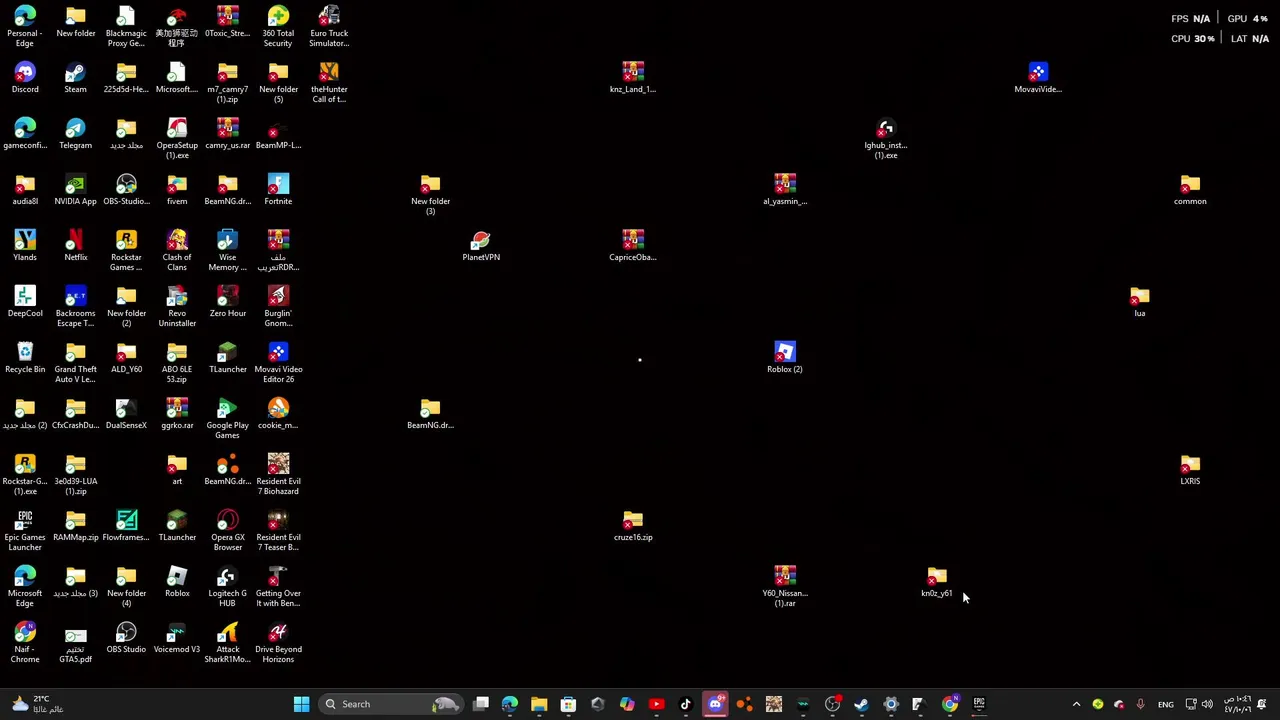Select the Voicemod V3 icon
This screenshot has height=720, width=1280.
tap(177, 638)
